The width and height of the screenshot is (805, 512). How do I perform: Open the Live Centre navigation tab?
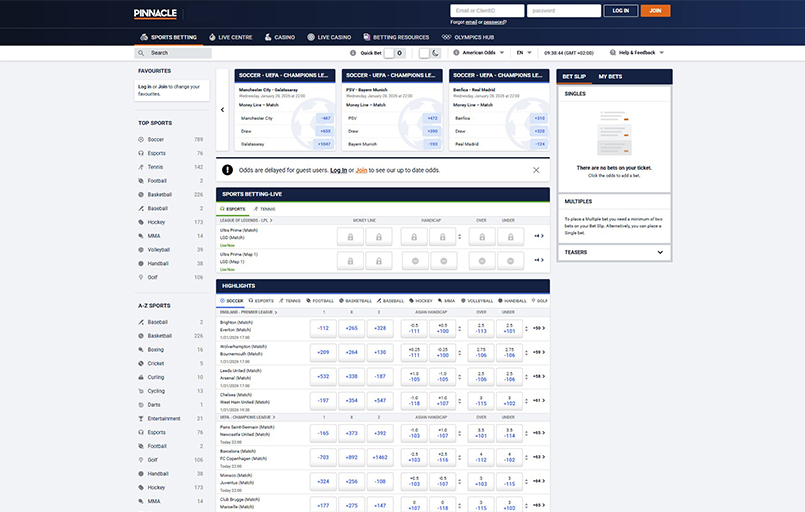click(x=235, y=37)
